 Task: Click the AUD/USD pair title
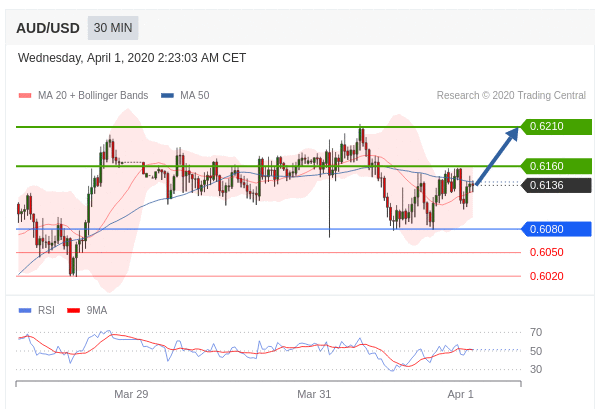pos(48,28)
